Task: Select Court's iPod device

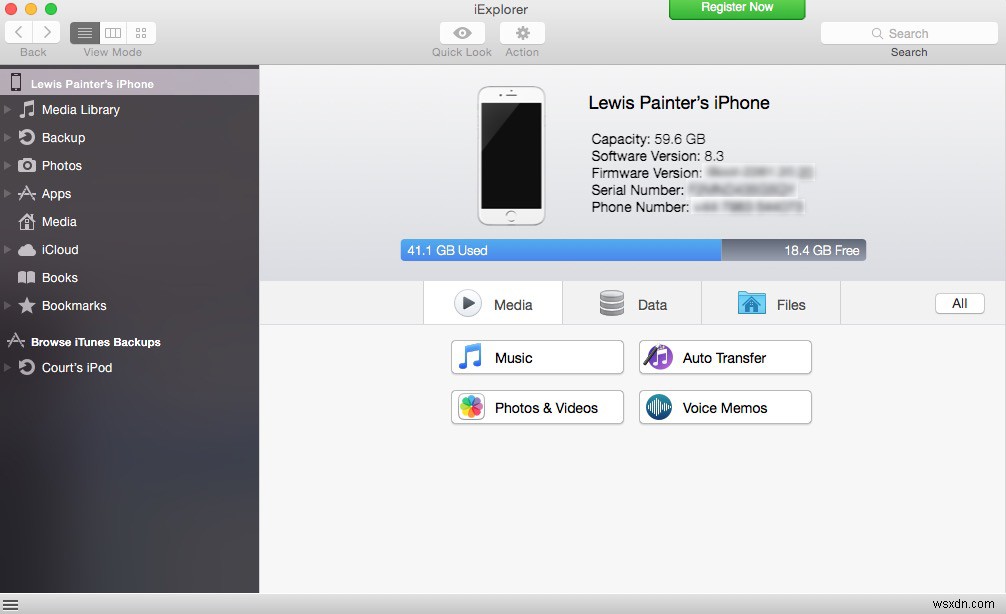Action: coord(74,367)
